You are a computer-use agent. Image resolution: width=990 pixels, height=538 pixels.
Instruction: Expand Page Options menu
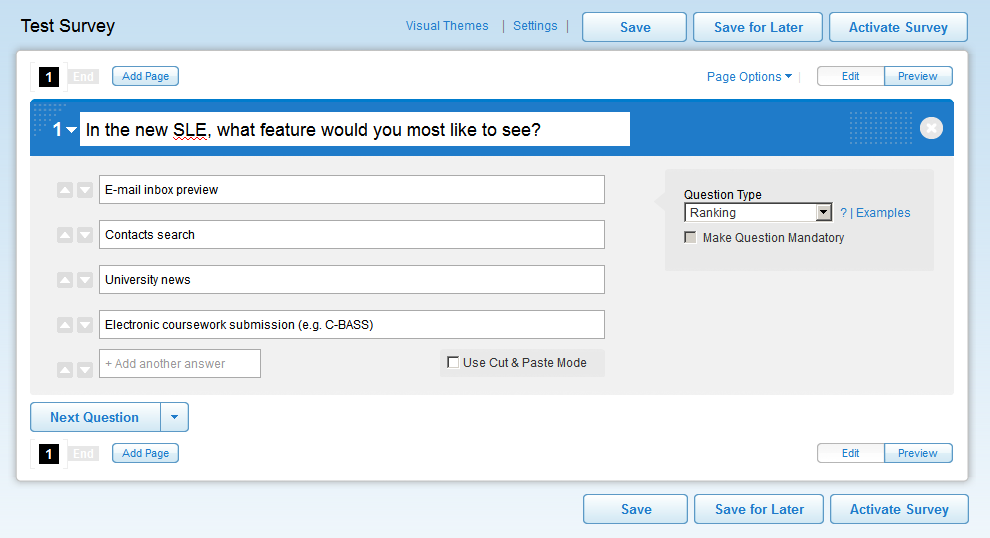pos(749,77)
